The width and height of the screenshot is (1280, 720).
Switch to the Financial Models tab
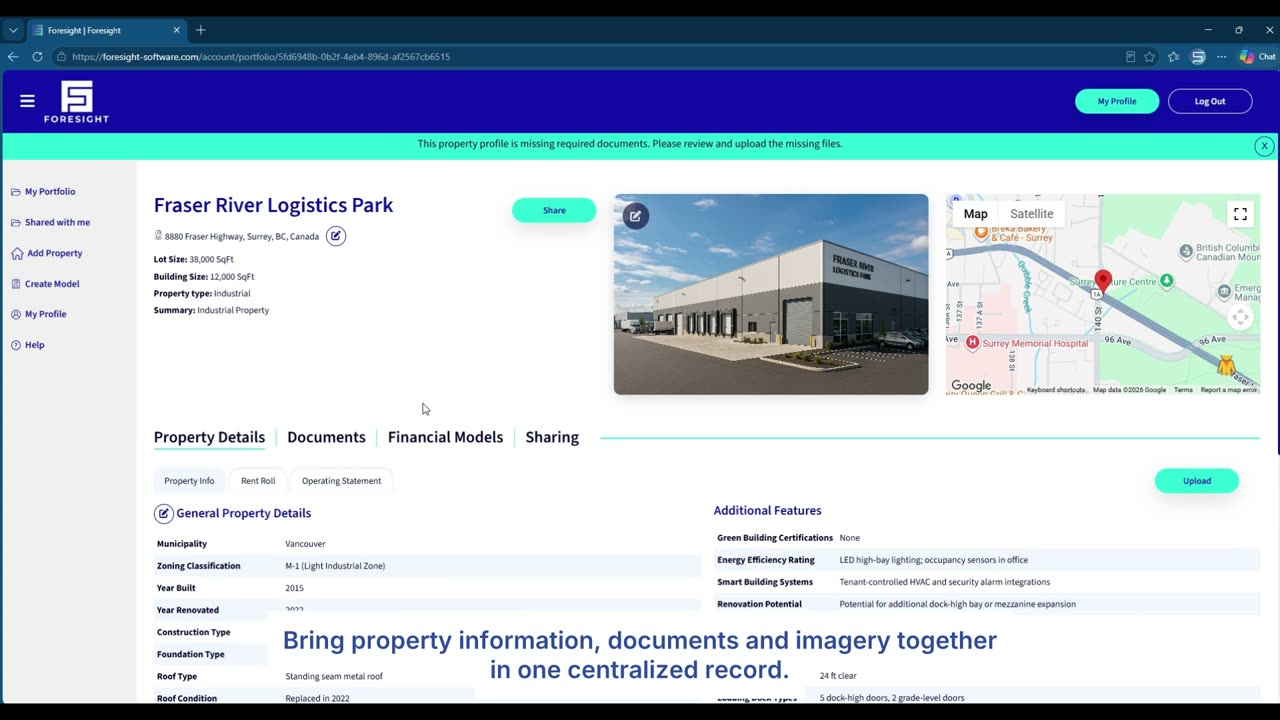click(x=445, y=437)
